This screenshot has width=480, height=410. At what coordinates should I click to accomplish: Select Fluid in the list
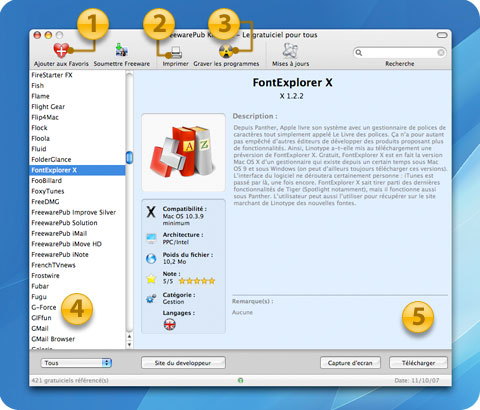point(77,149)
